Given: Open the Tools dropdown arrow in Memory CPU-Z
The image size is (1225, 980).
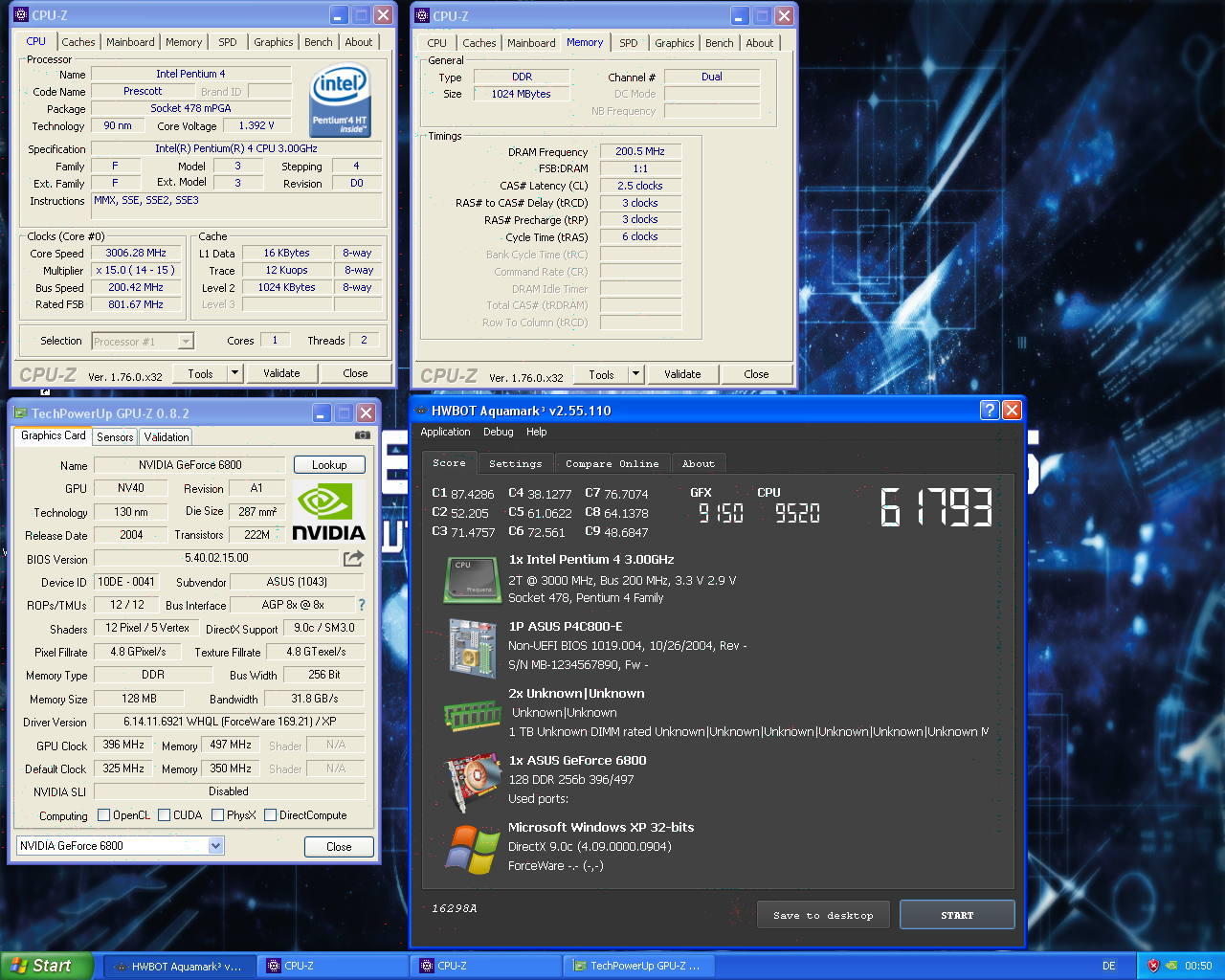Looking at the screenshot, I should [635, 374].
